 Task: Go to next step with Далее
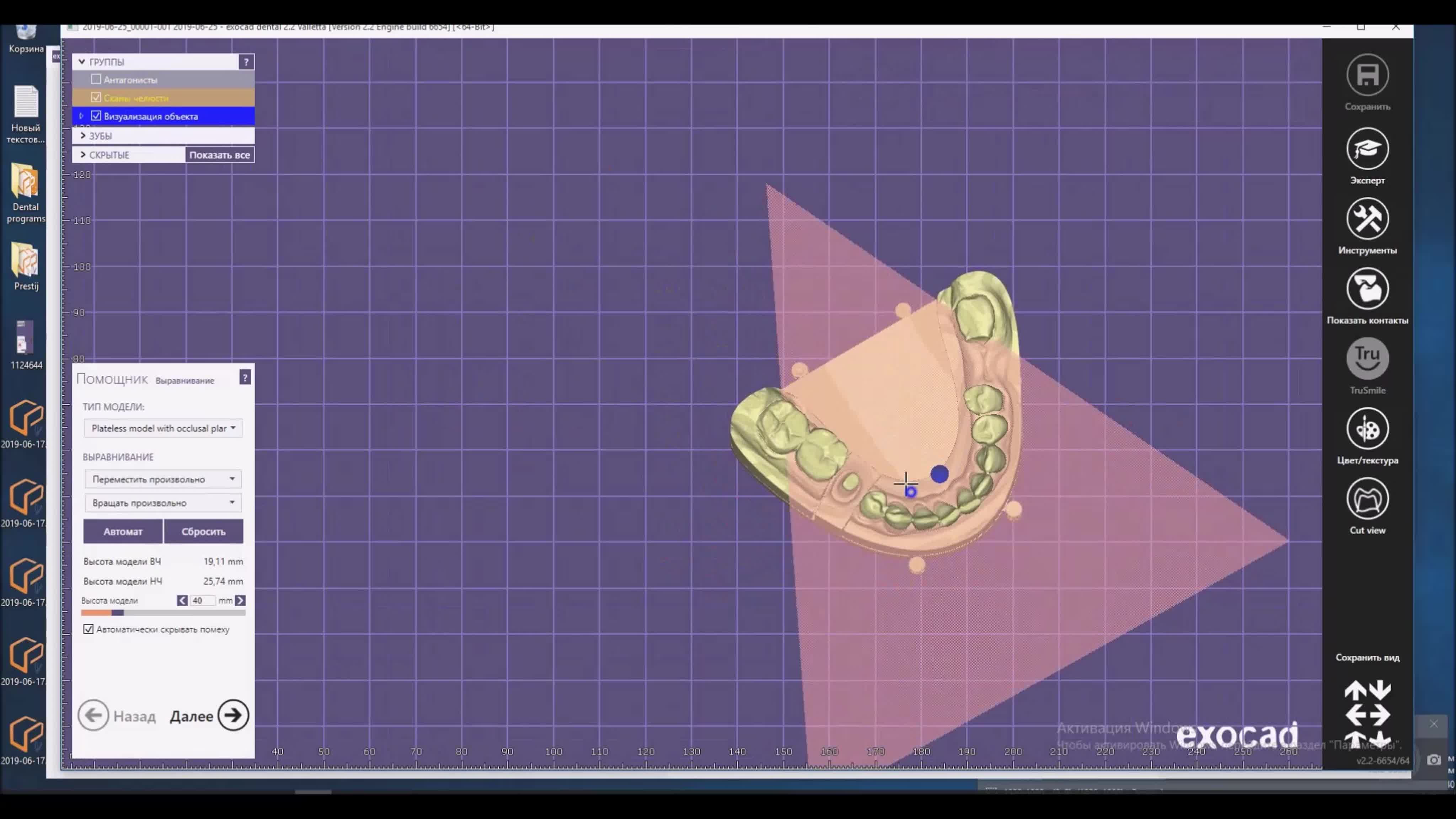tap(209, 716)
